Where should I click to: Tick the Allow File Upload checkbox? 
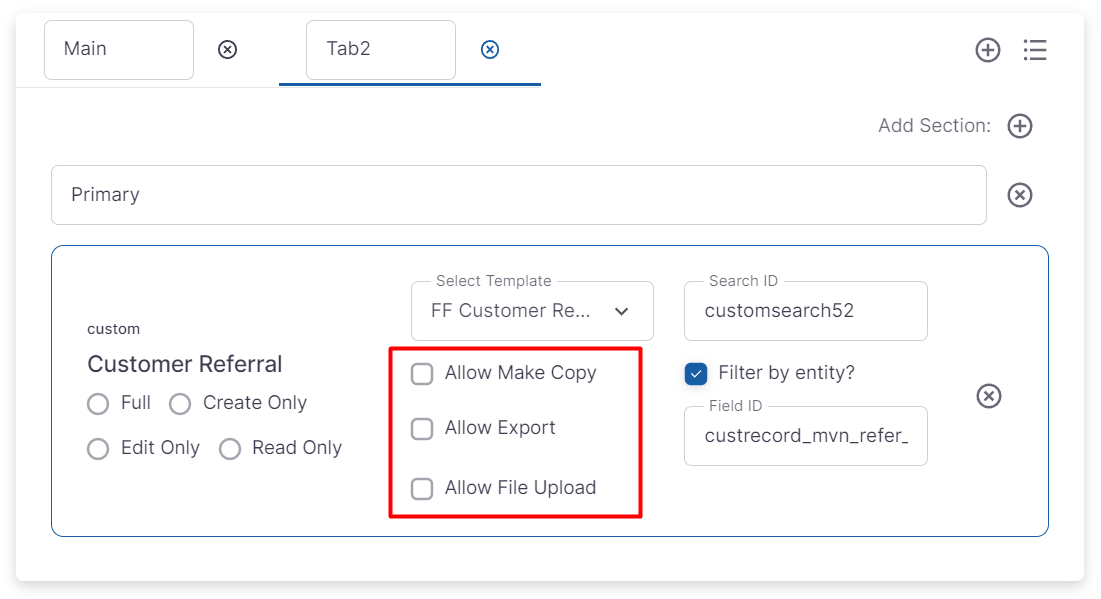423,489
